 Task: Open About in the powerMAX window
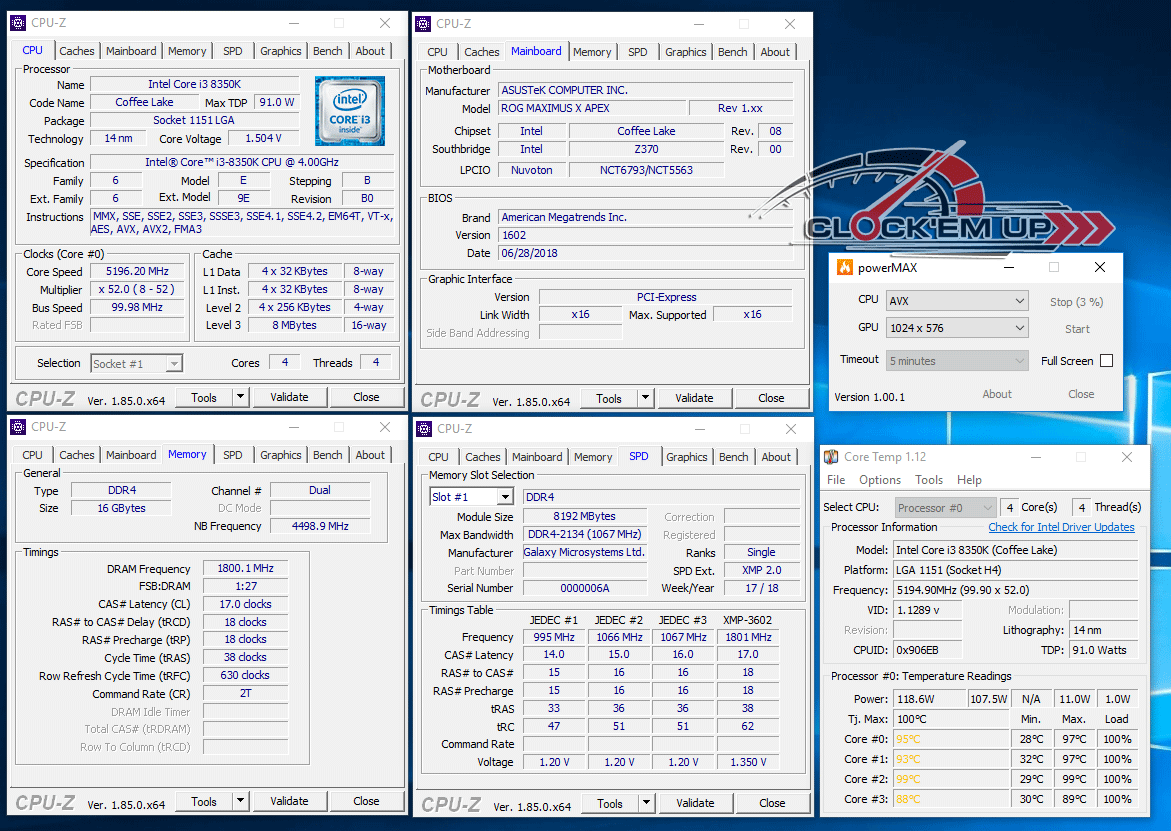997,394
